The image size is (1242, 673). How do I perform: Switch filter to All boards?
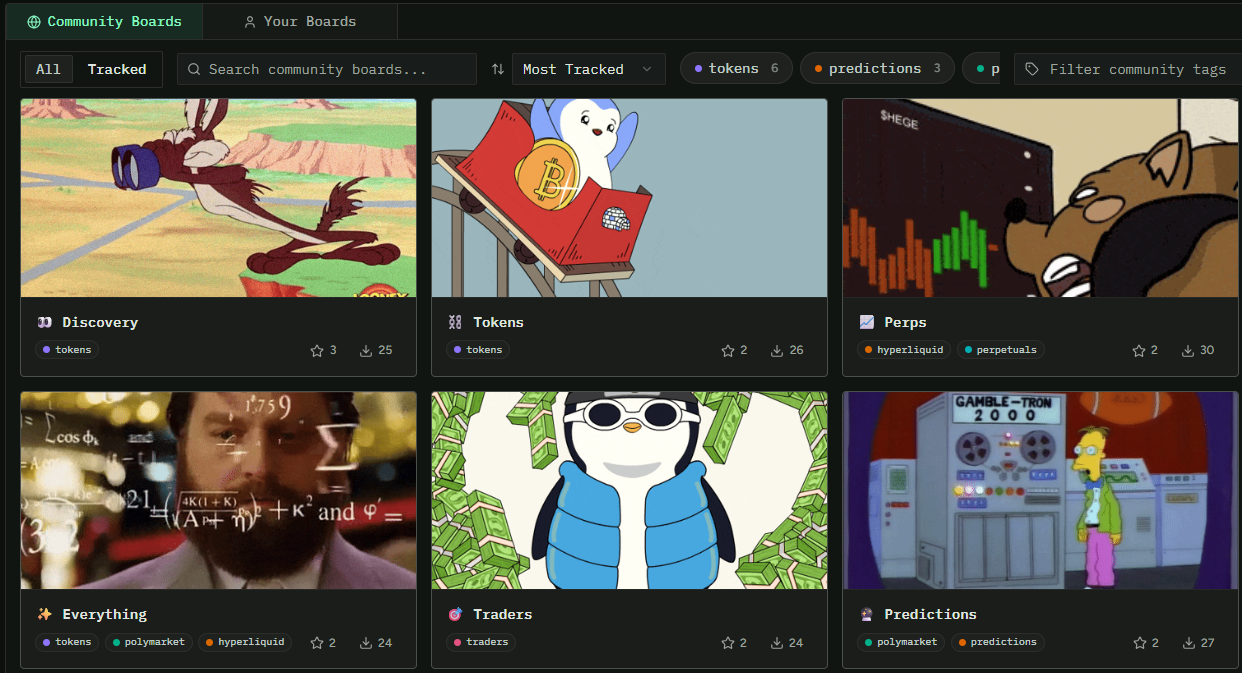48,69
